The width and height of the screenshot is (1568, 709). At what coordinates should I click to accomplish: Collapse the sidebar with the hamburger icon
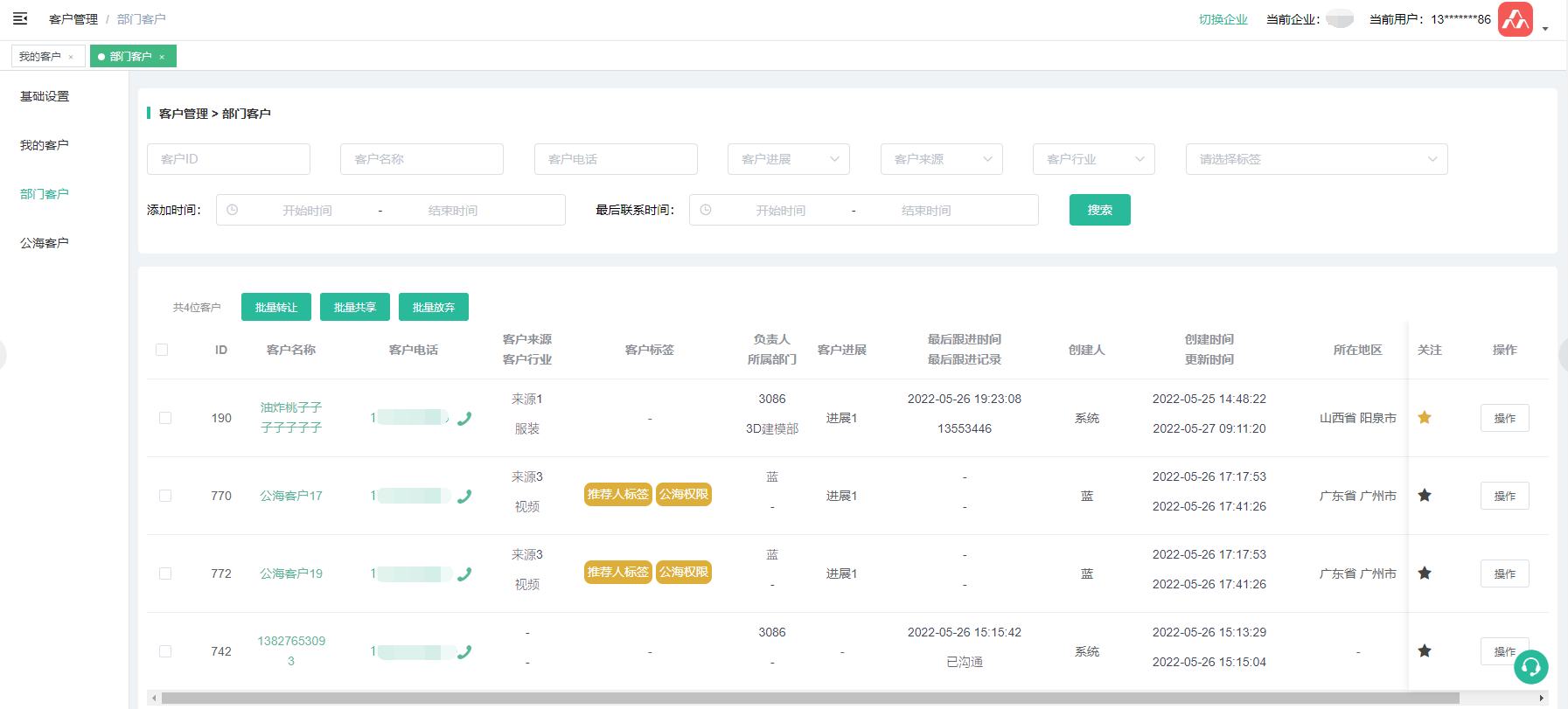(x=20, y=18)
